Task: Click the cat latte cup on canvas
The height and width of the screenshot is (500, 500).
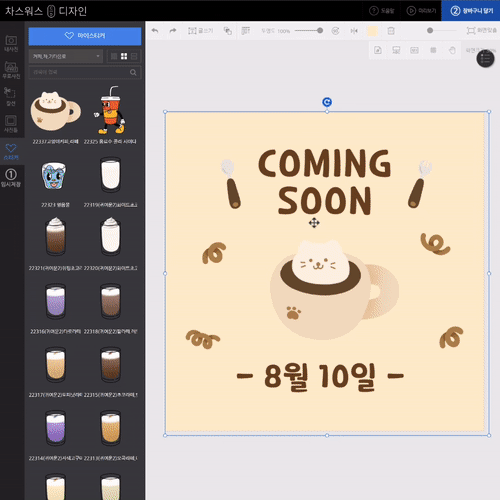Action: (x=334, y=290)
